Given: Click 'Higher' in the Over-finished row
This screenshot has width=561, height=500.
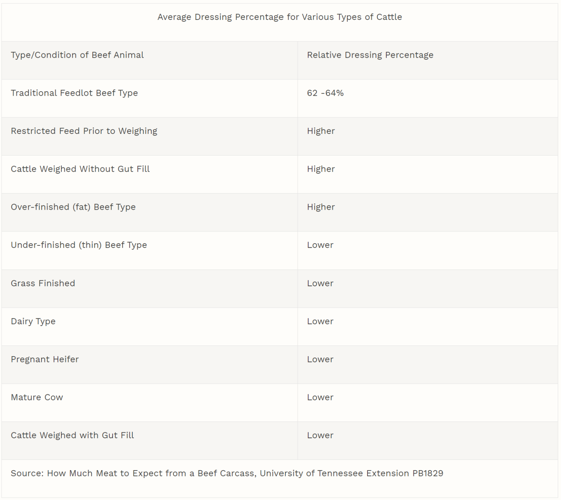Looking at the screenshot, I should click(x=321, y=207).
